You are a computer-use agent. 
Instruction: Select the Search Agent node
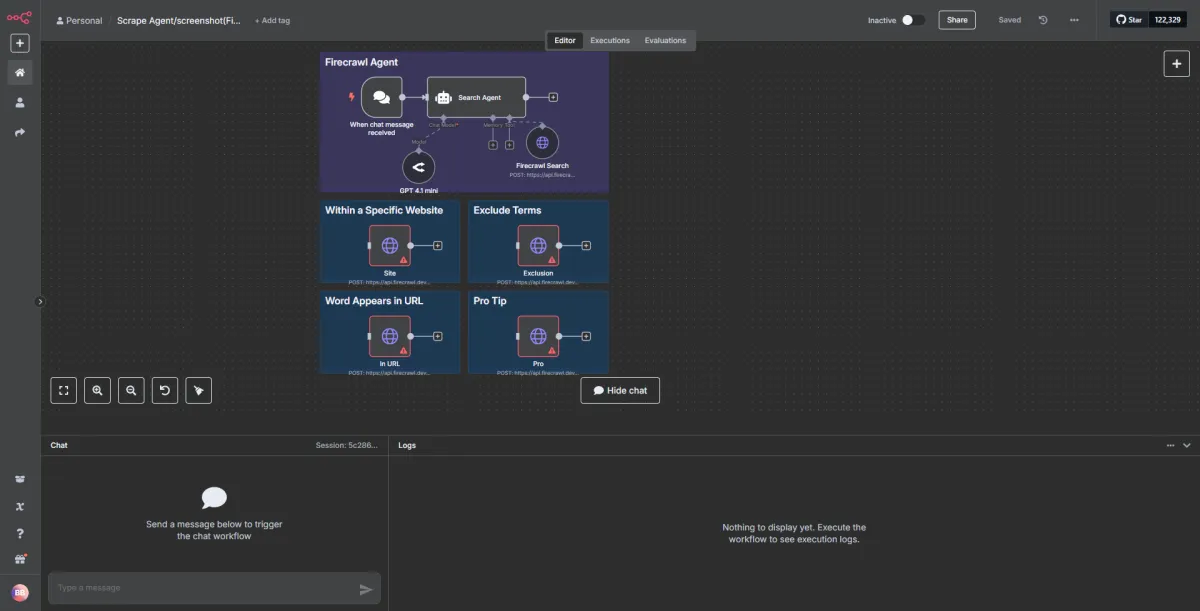pos(476,97)
